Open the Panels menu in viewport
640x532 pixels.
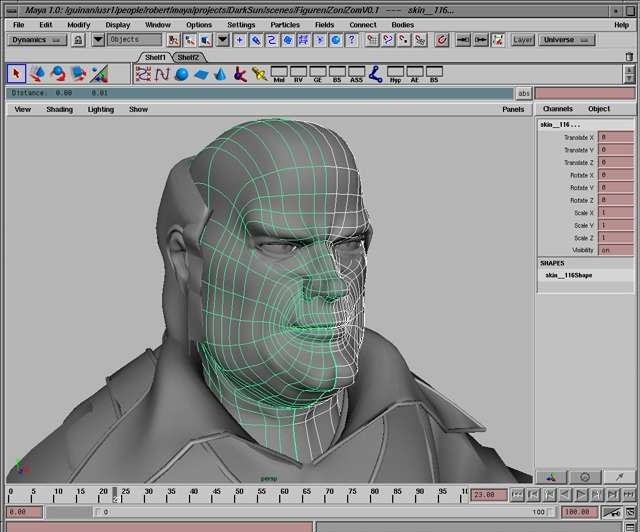point(513,109)
